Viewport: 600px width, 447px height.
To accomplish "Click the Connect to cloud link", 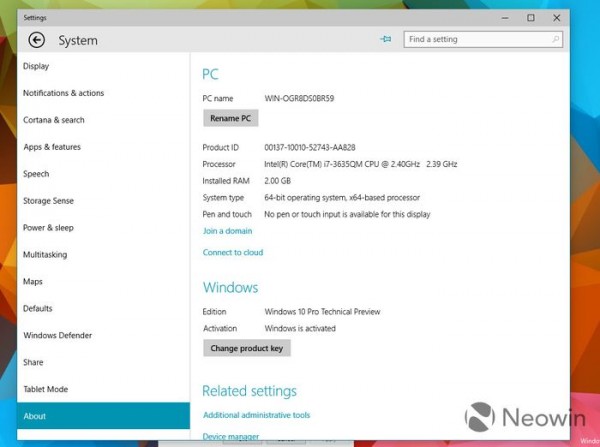I will pyautogui.click(x=233, y=253).
